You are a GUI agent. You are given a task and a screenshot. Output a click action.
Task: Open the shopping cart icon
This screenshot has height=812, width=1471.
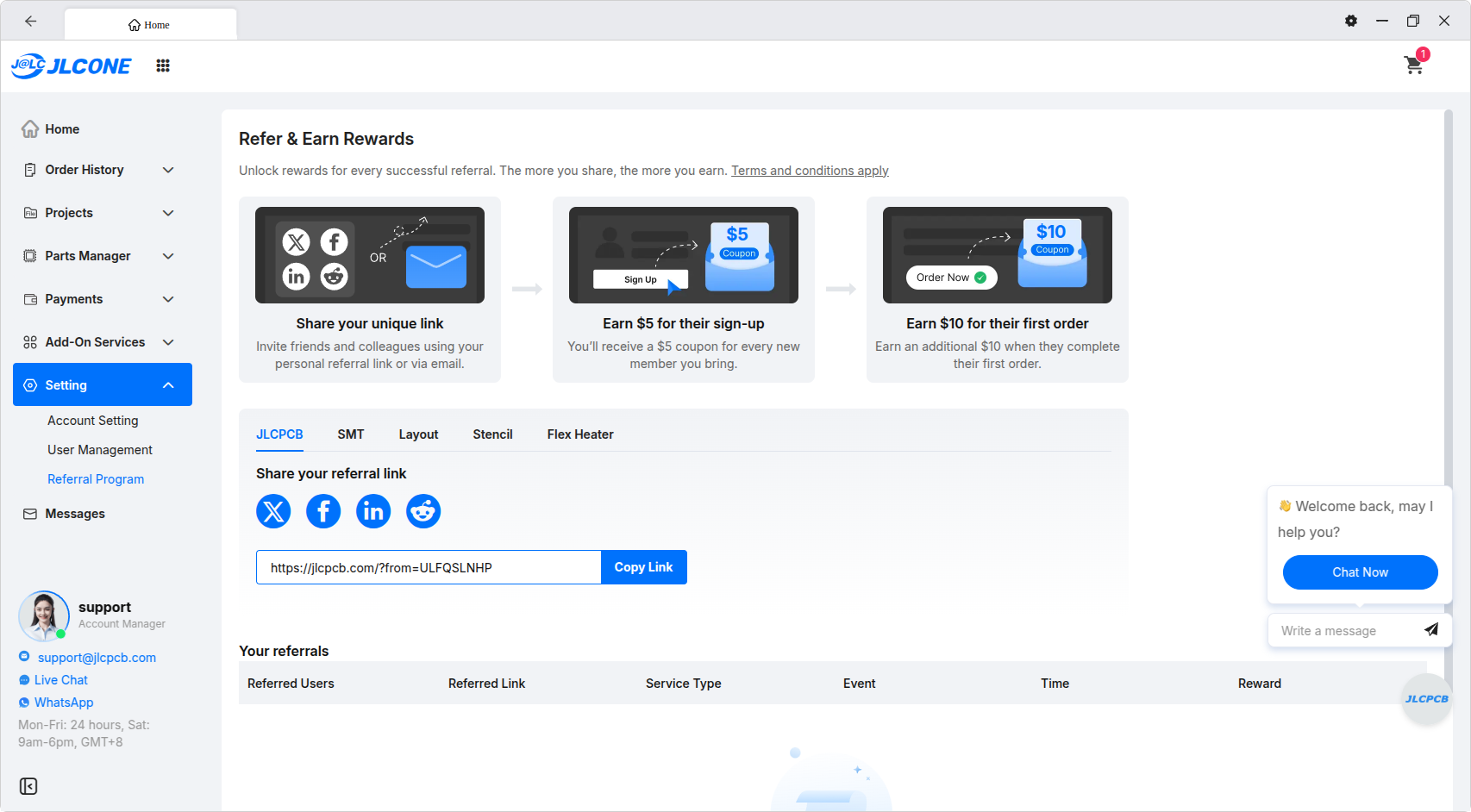[1414, 65]
